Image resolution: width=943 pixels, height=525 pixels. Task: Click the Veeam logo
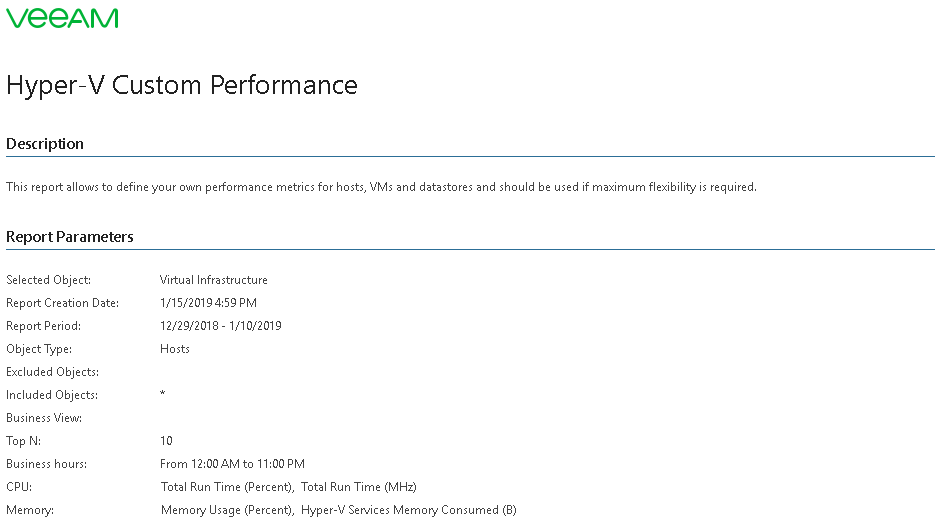62,18
